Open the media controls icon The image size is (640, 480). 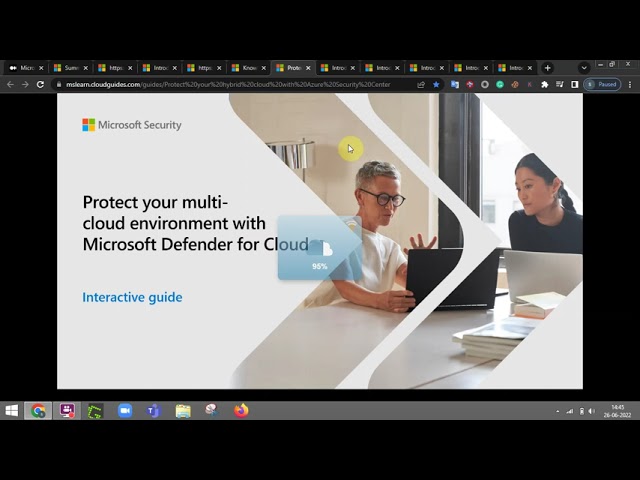(560, 84)
